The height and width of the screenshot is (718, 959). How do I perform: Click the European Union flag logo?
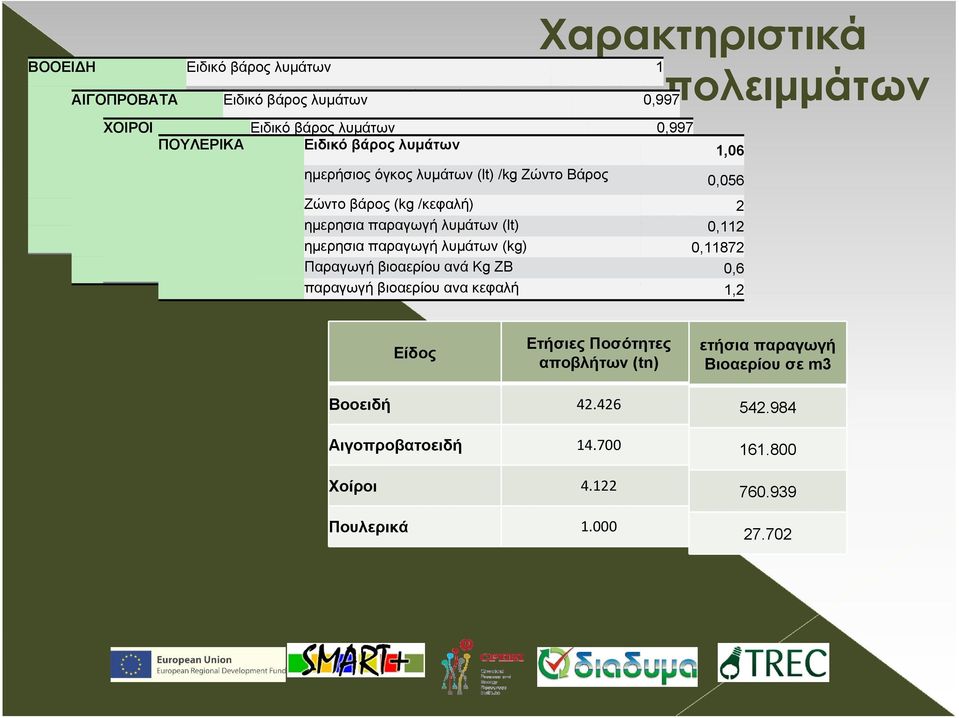coord(131,664)
